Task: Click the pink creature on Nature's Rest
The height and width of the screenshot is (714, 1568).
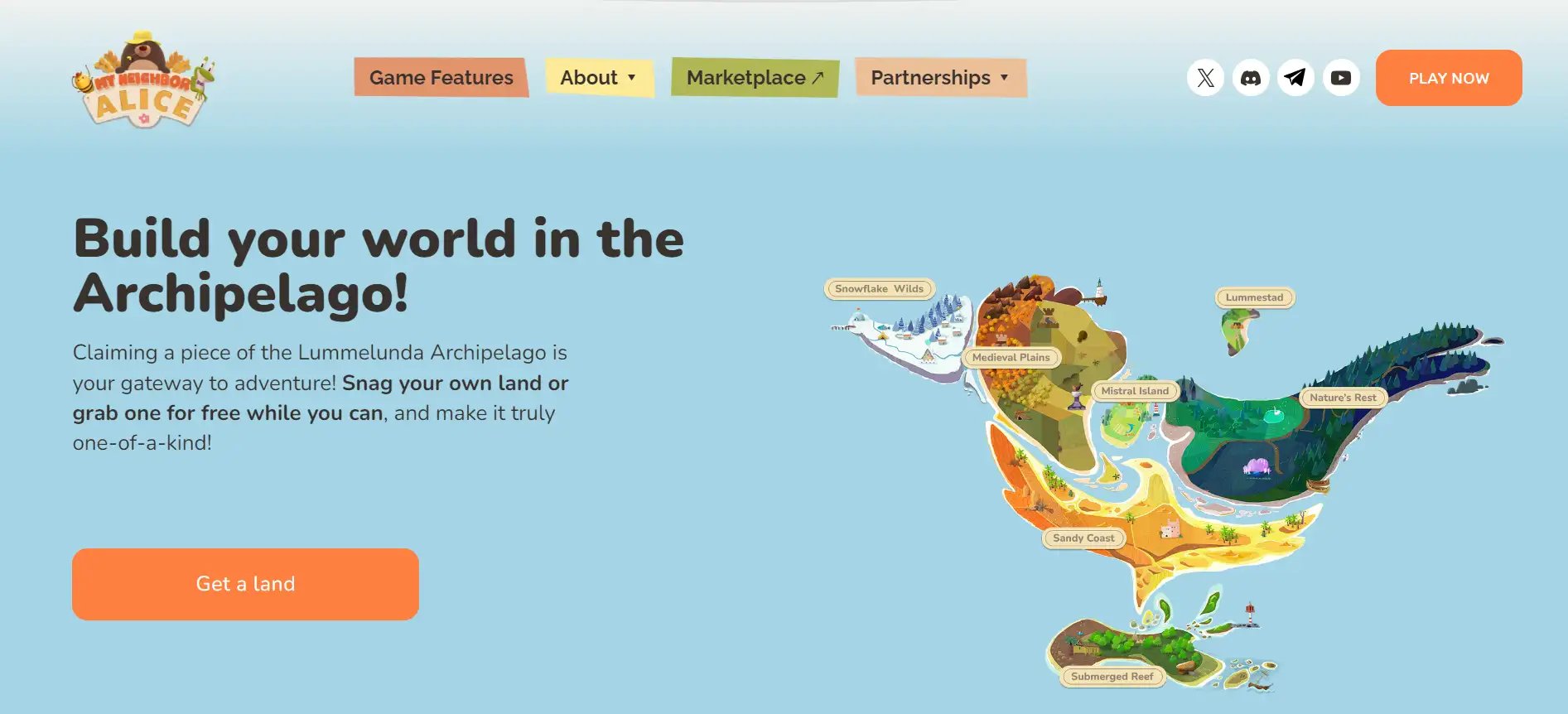Action: [1257, 466]
